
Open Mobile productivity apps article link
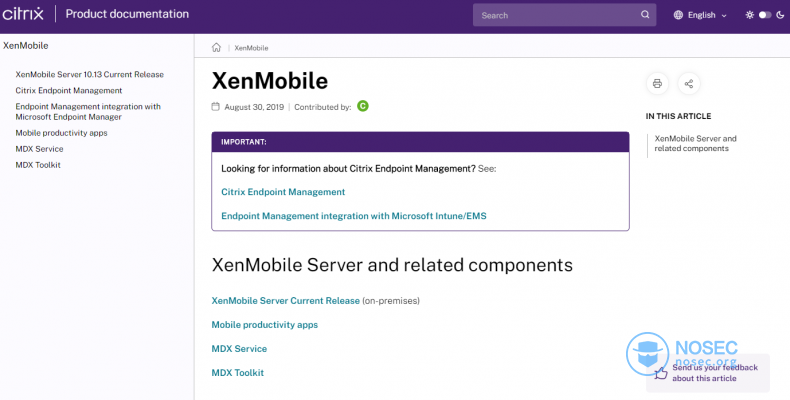(265, 325)
